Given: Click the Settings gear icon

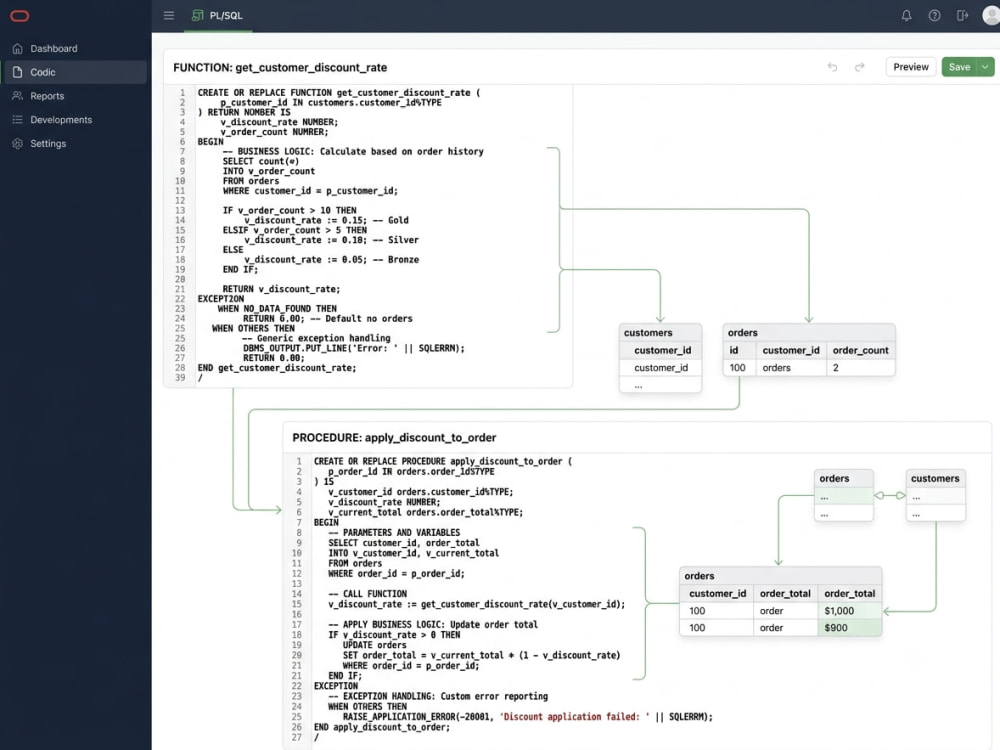Looking at the screenshot, I should click(18, 143).
